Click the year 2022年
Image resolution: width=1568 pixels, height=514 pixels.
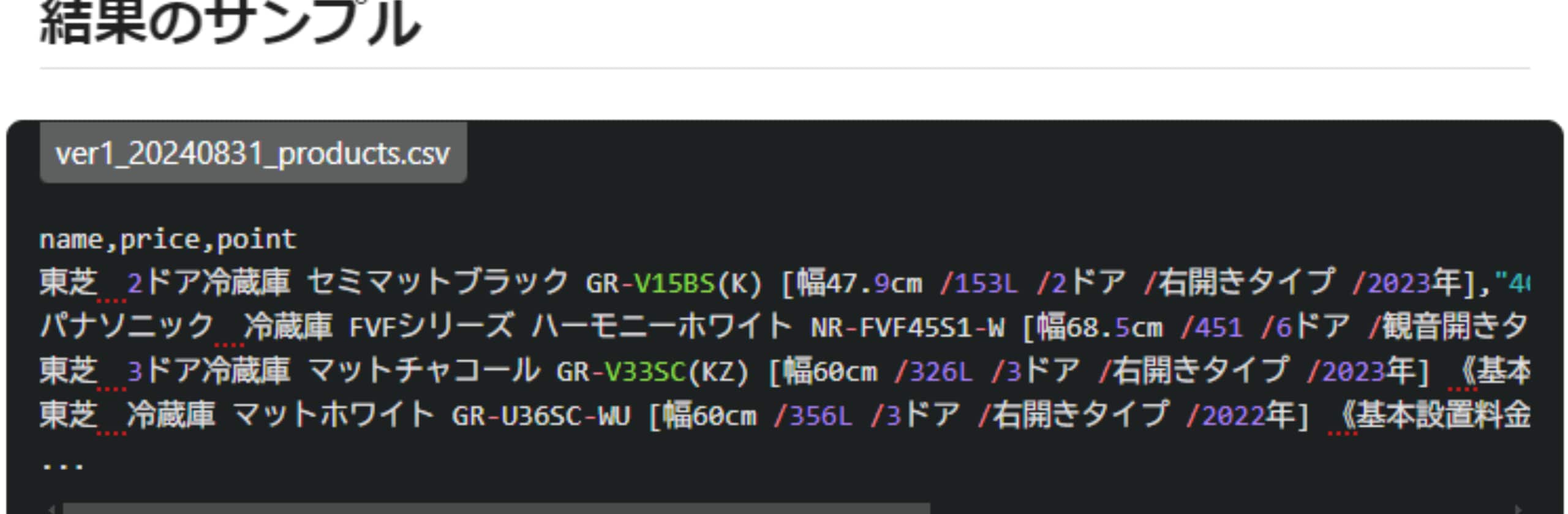1248,416
